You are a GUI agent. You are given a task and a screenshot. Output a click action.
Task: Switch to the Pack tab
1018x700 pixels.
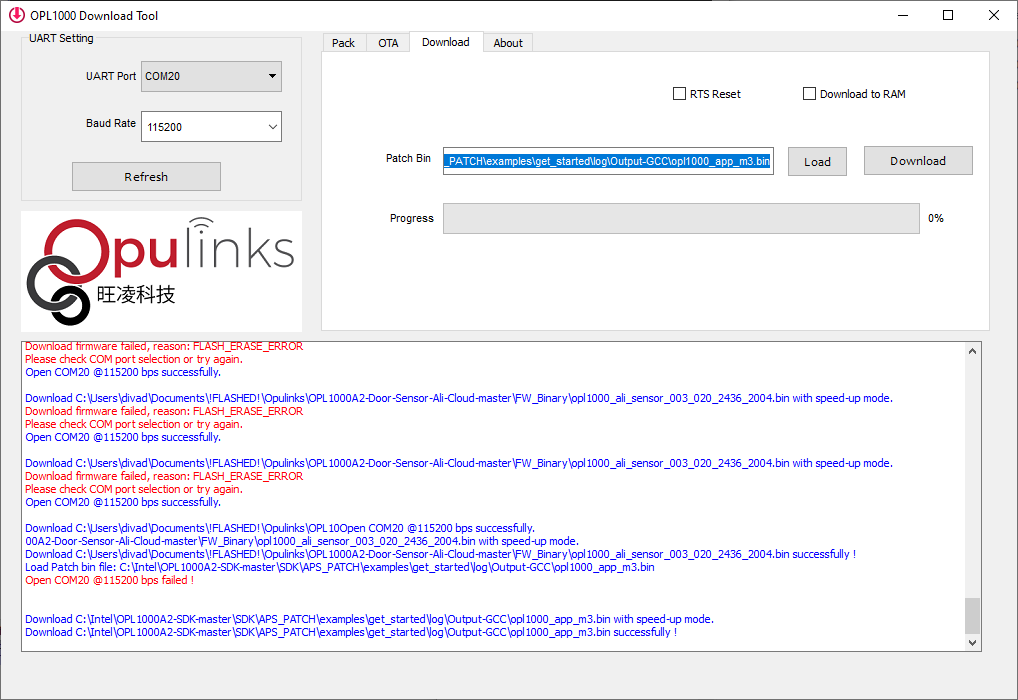tap(343, 43)
